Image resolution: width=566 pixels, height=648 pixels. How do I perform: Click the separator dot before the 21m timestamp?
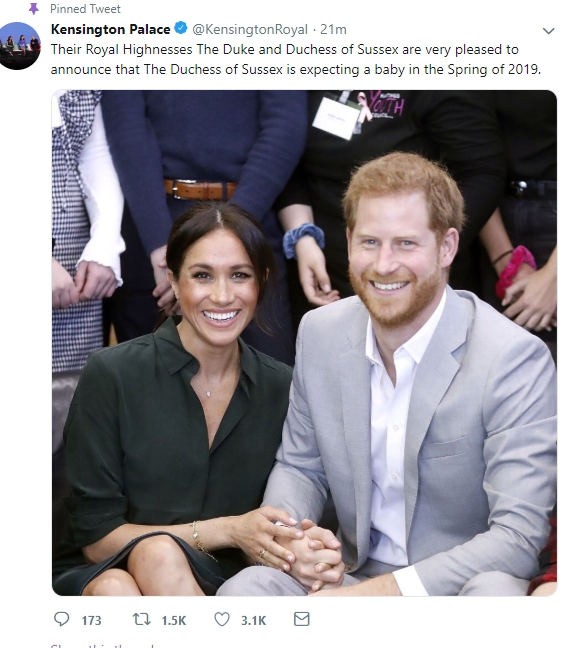point(314,30)
